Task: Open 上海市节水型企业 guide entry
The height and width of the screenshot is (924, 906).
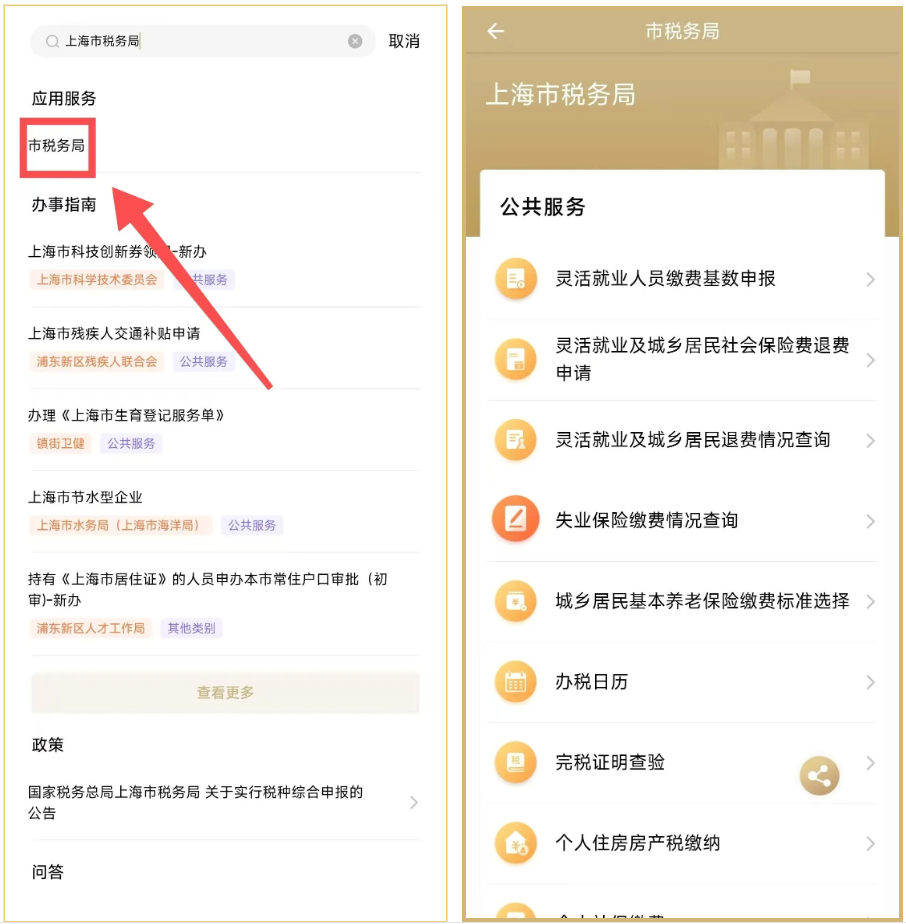Action: (x=85, y=497)
